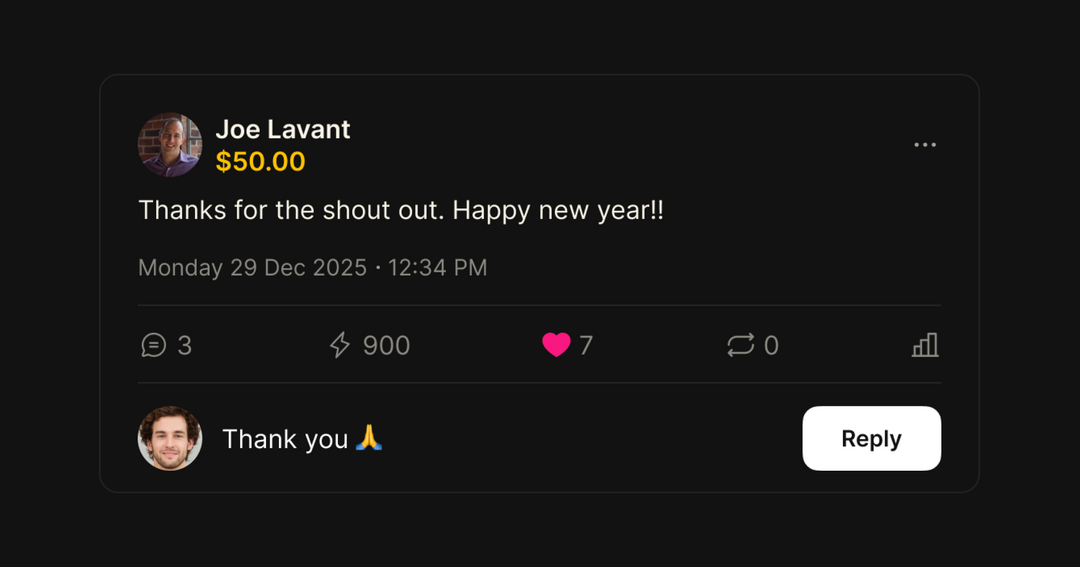
Task: Click the Monday 29 Dec 2025 date
Action: coord(252,268)
